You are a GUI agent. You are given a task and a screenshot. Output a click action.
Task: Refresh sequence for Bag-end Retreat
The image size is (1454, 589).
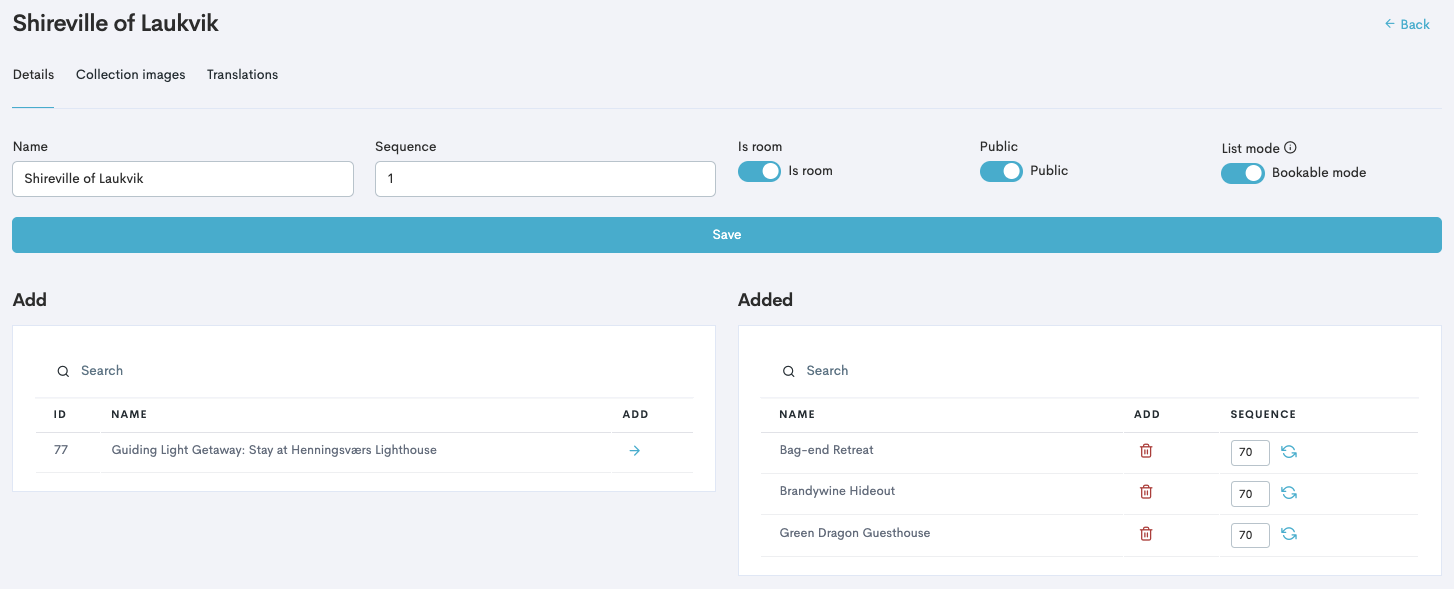click(x=1289, y=452)
